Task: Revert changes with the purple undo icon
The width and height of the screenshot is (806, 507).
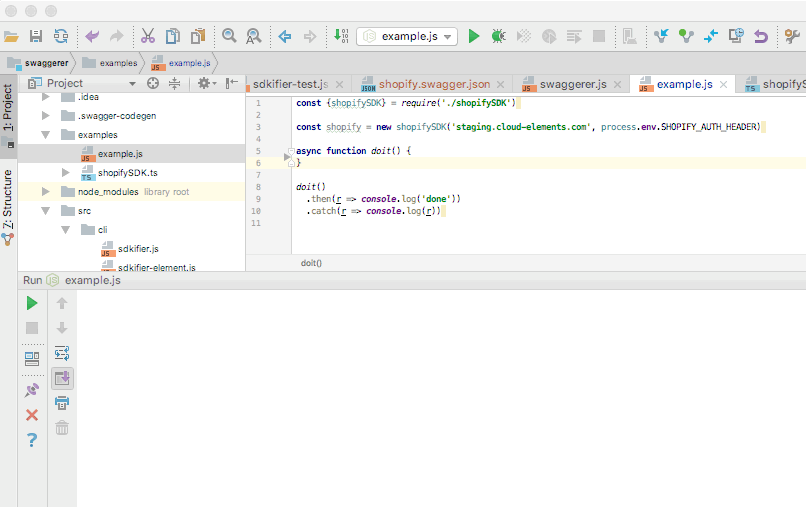Action: 761,36
